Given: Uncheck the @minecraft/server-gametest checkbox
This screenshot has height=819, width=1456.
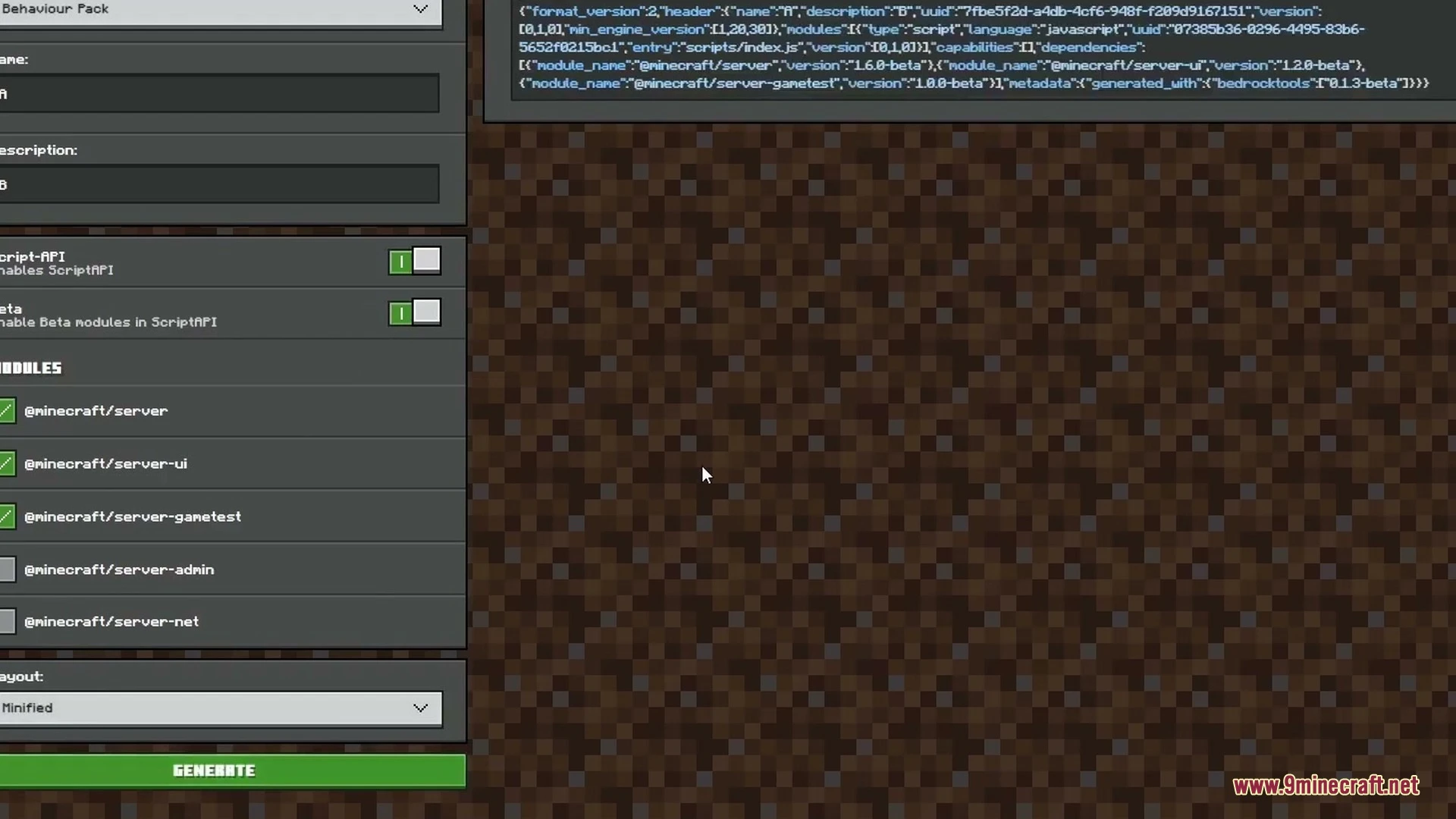Looking at the screenshot, I should 7,516.
